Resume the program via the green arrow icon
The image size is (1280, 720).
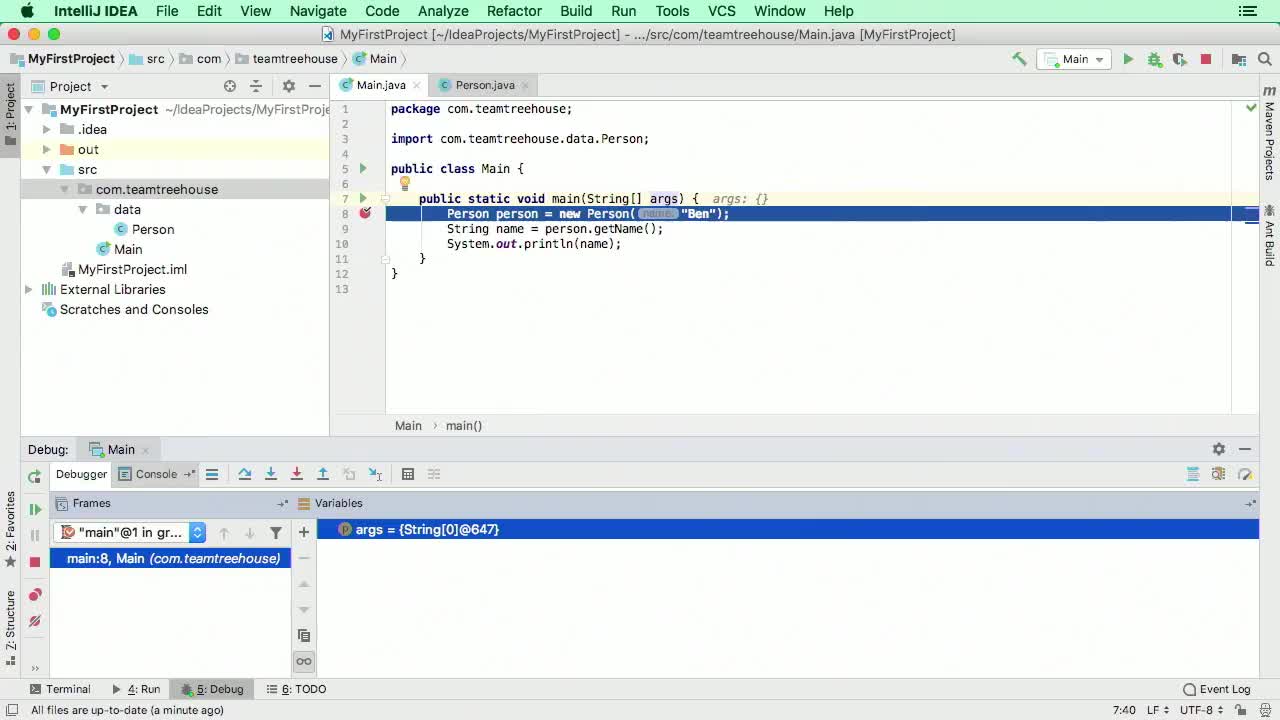pyautogui.click(x=34, y=511)
